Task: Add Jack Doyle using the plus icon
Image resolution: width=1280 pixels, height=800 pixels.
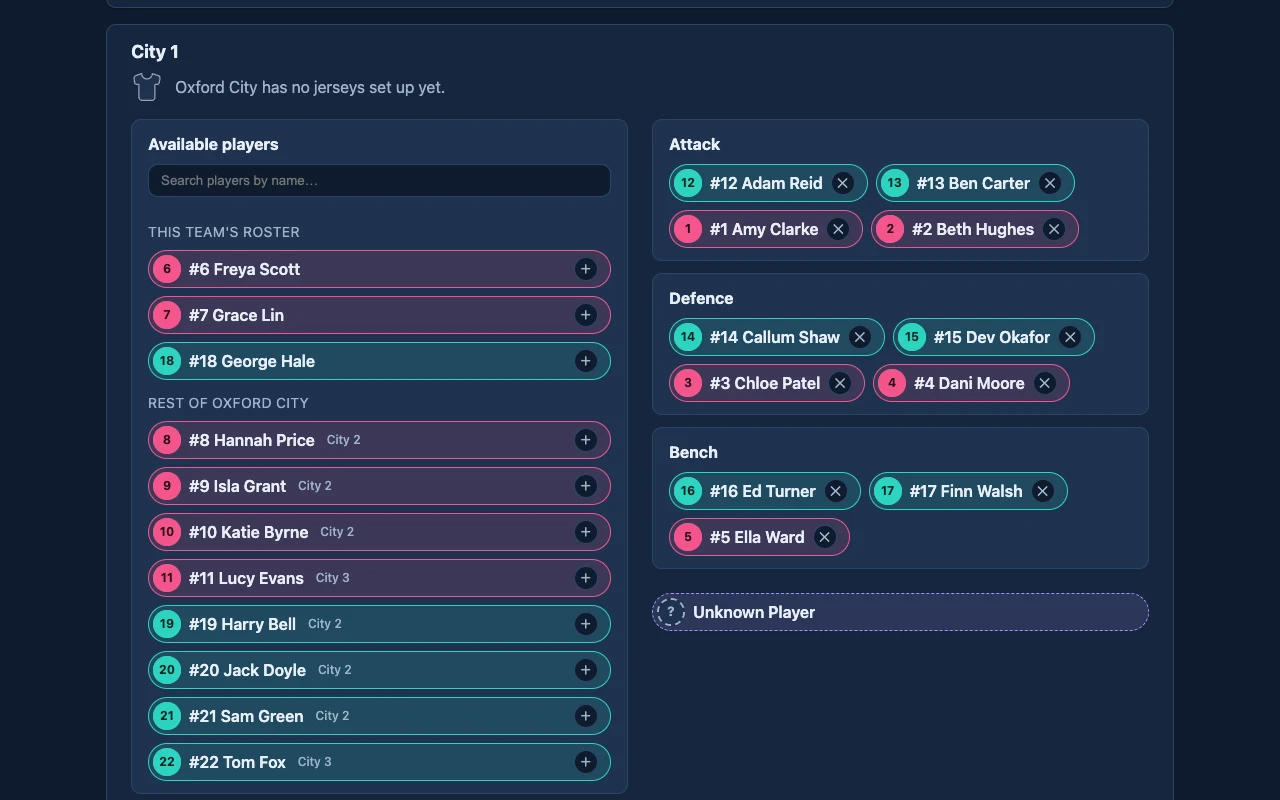Action: click(586, 670)
